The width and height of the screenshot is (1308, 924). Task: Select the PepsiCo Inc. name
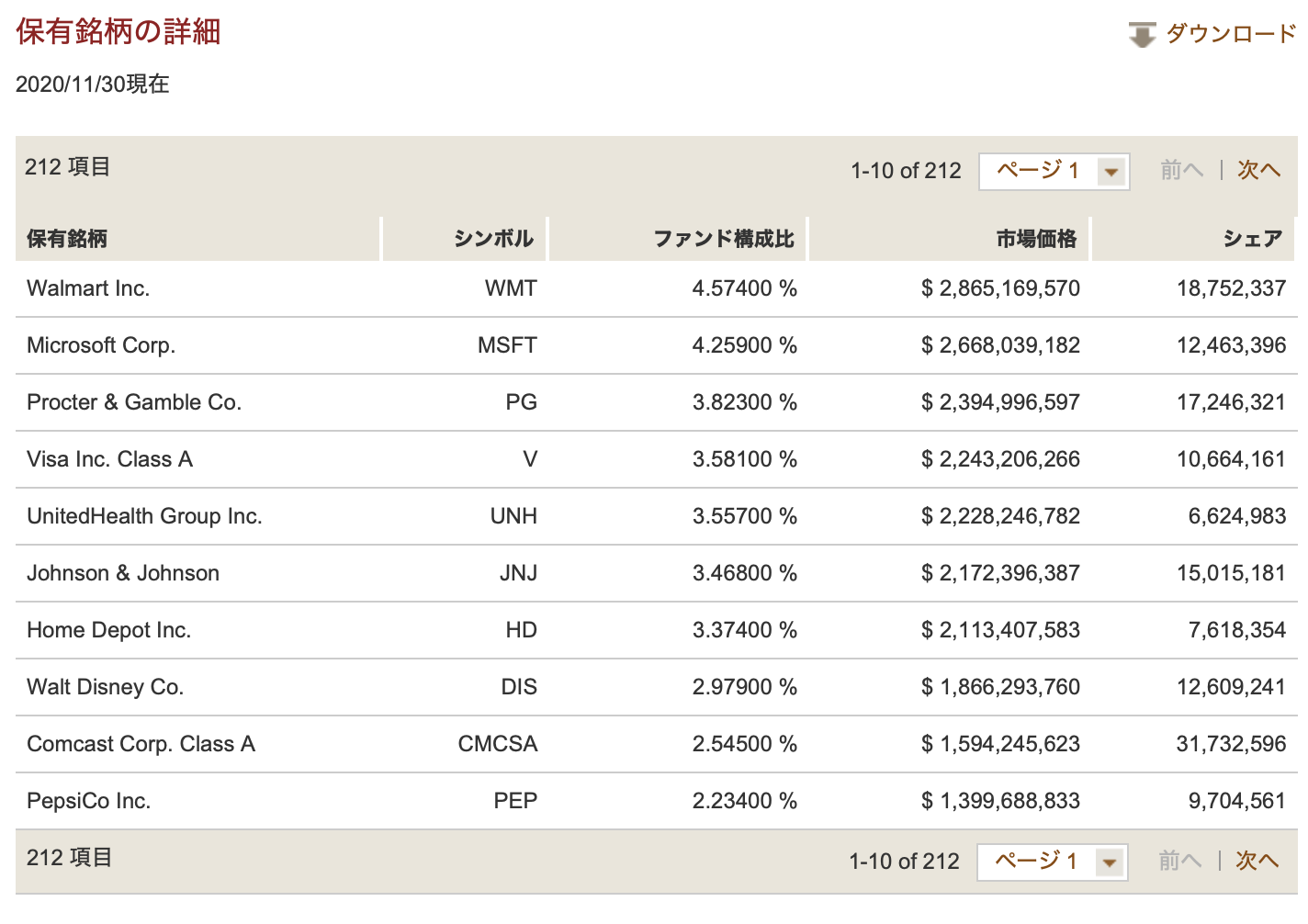pos(88,801)
